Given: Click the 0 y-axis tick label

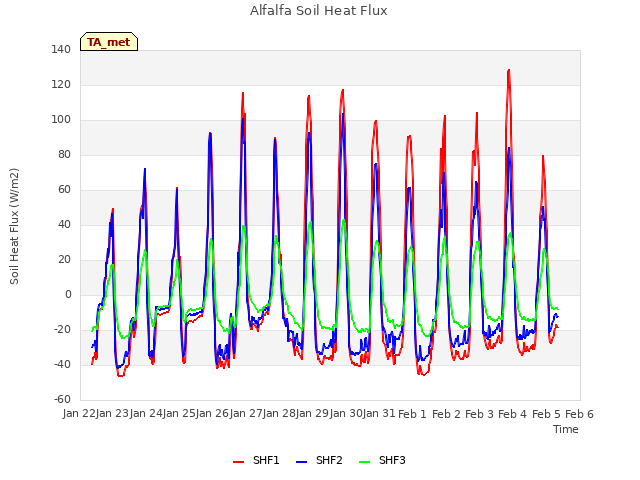Looking at the screenshot, I should pyautogui.click(x=68, y=295).
